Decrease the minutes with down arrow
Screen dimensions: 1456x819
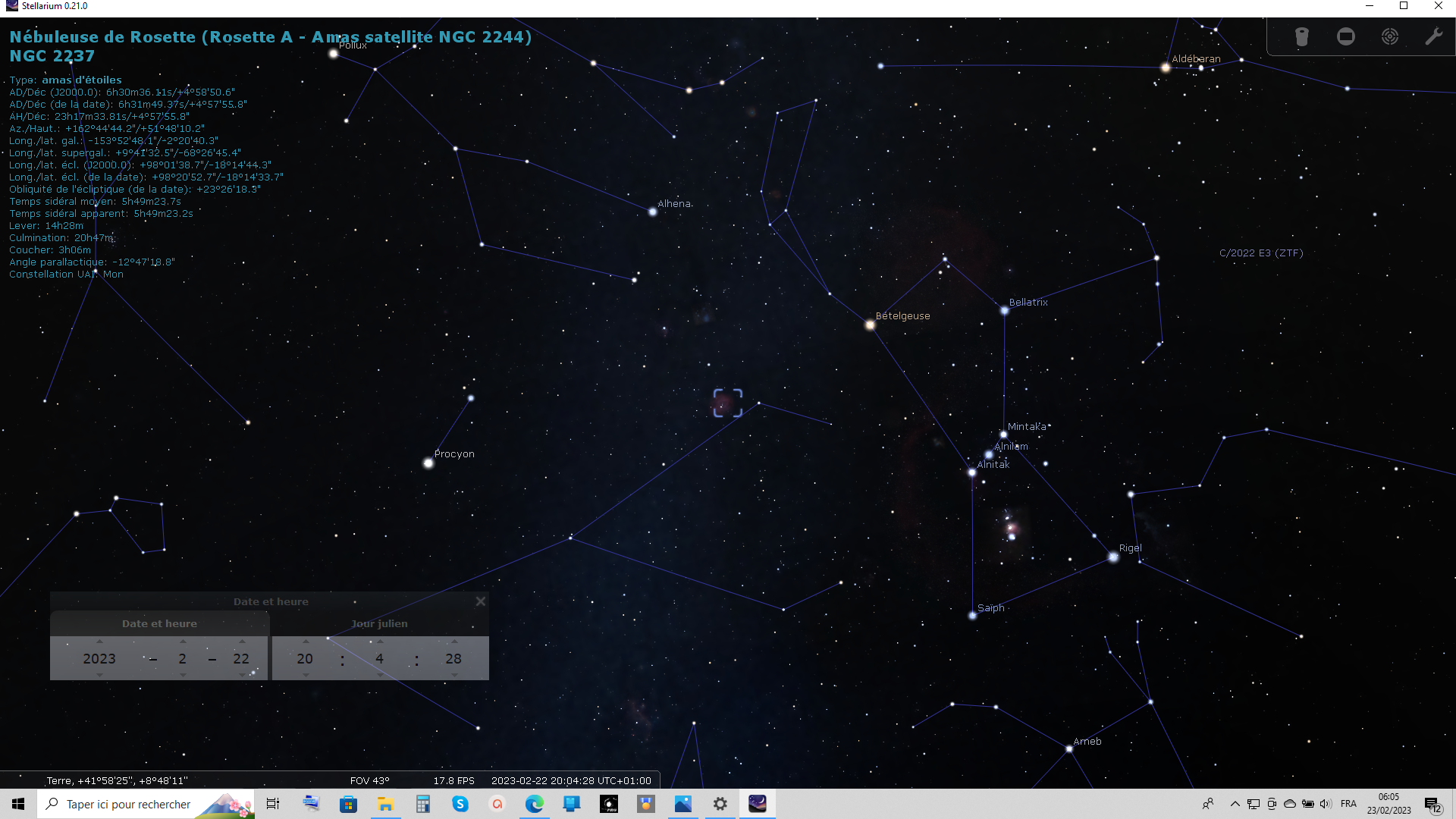(x=380, y=675)
